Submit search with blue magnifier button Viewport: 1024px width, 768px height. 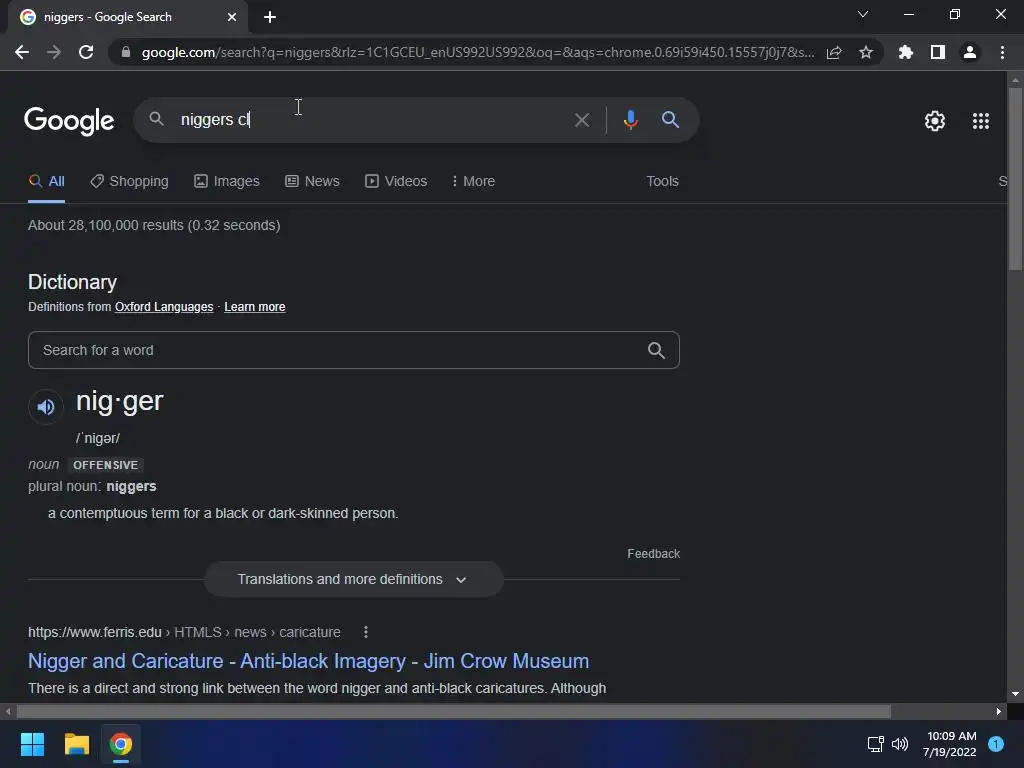[x=670, y=120]
